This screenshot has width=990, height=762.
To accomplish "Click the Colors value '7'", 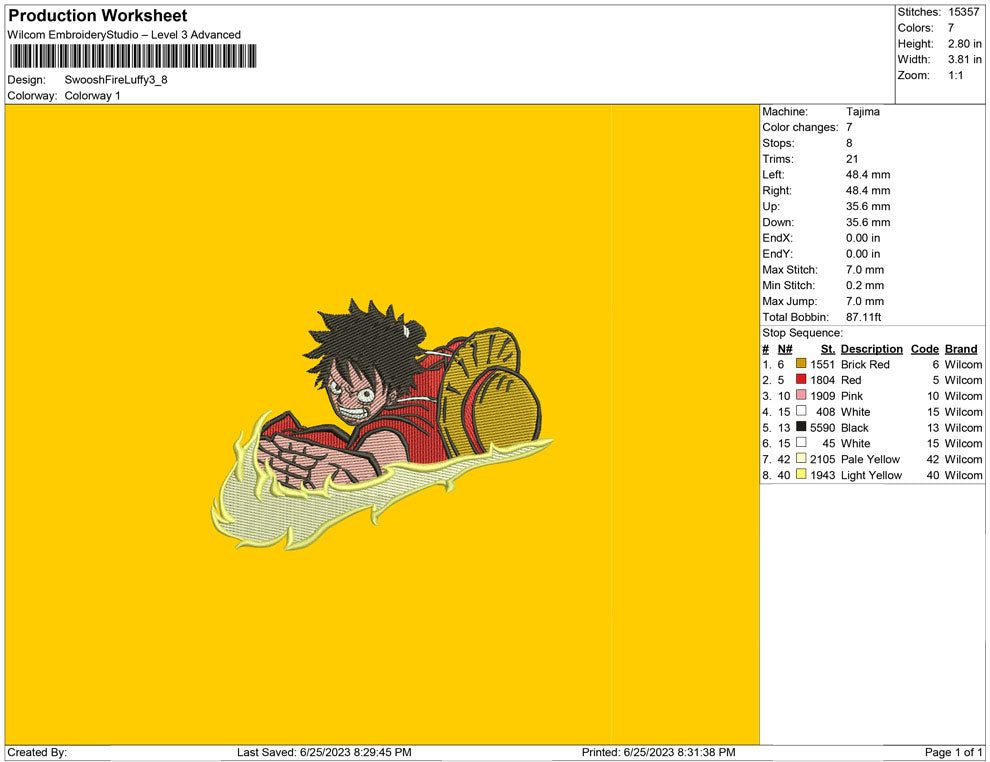I will click(951, 28).
